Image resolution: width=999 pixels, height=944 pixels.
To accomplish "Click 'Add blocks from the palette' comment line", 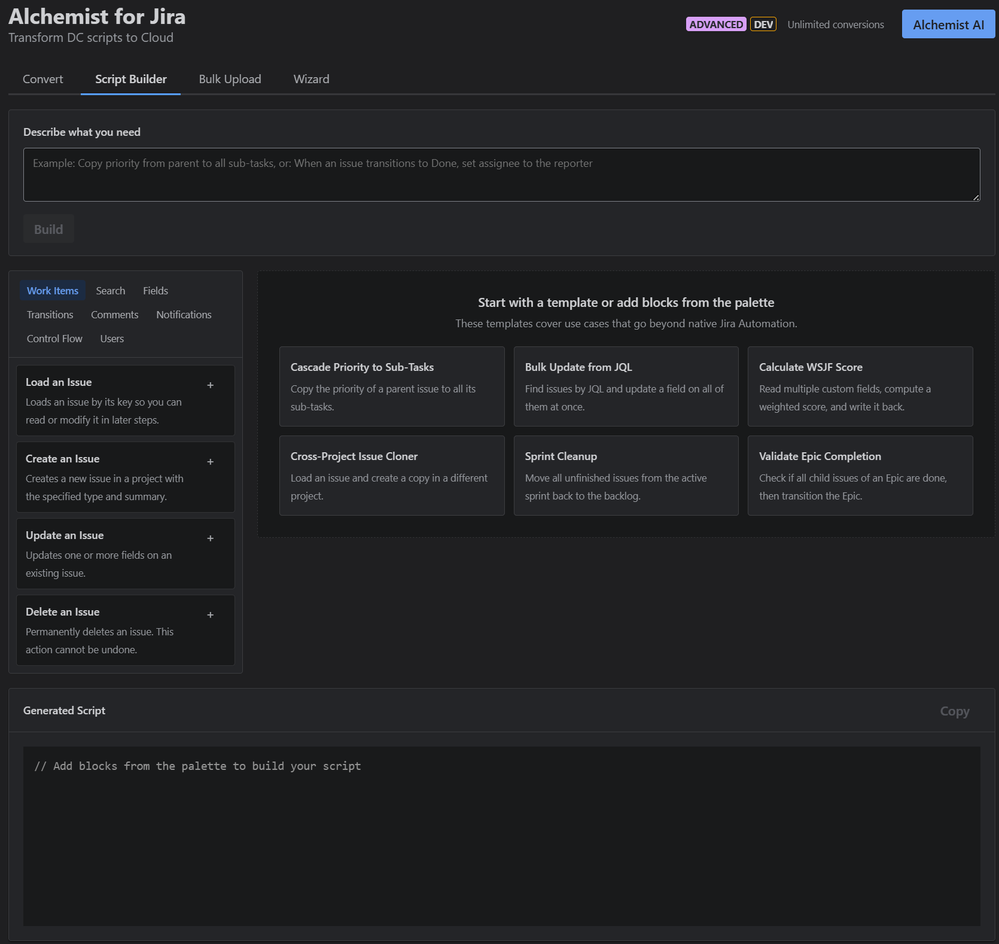I will pos(198,766).
